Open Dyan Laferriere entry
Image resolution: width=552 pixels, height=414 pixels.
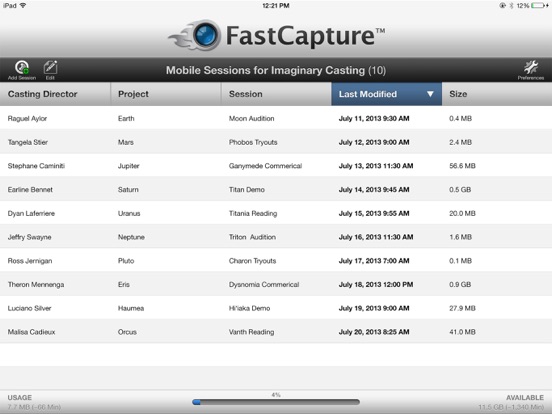(276, 213)
